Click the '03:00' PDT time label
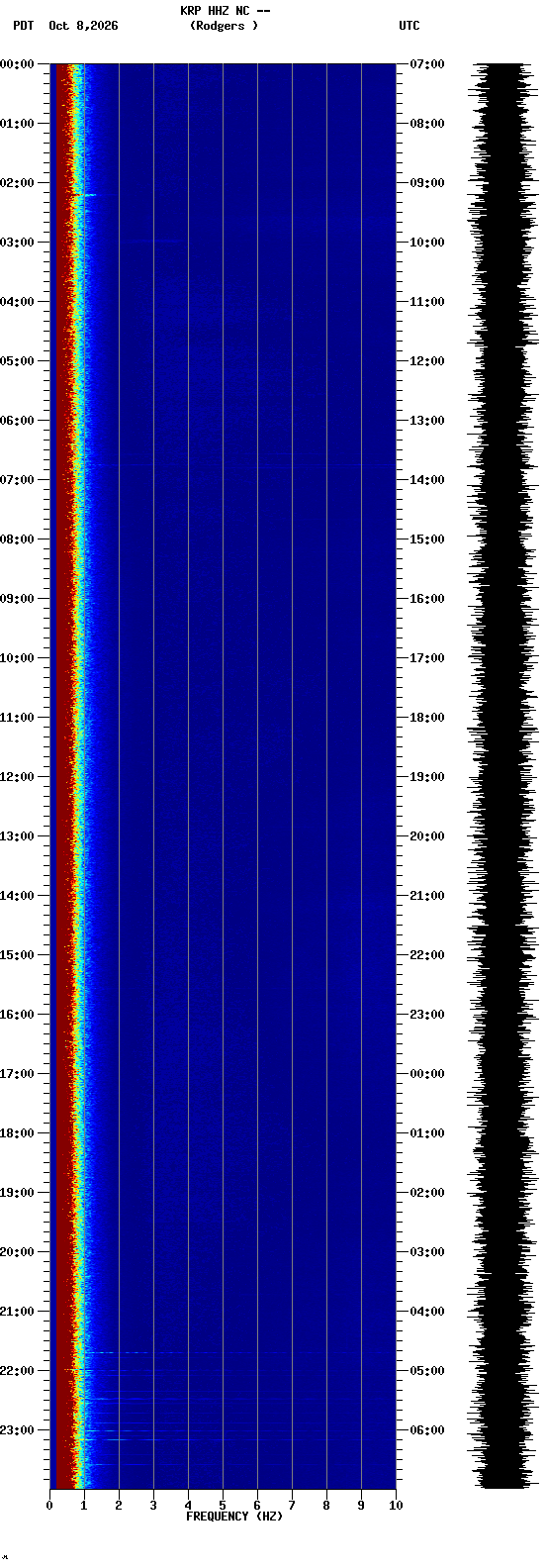 coord(18,243)
